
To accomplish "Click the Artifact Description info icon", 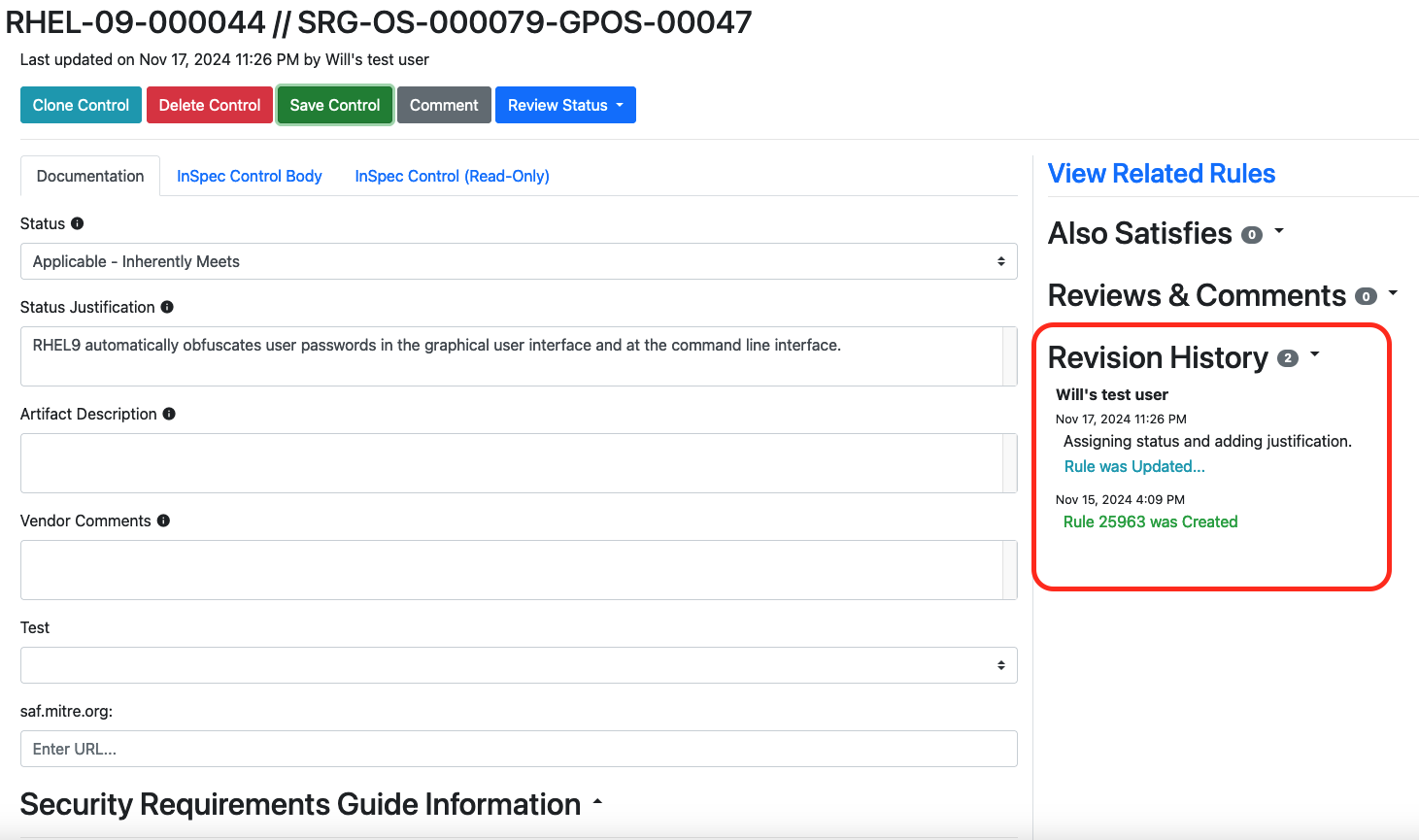I will click(x=169, y=414).
